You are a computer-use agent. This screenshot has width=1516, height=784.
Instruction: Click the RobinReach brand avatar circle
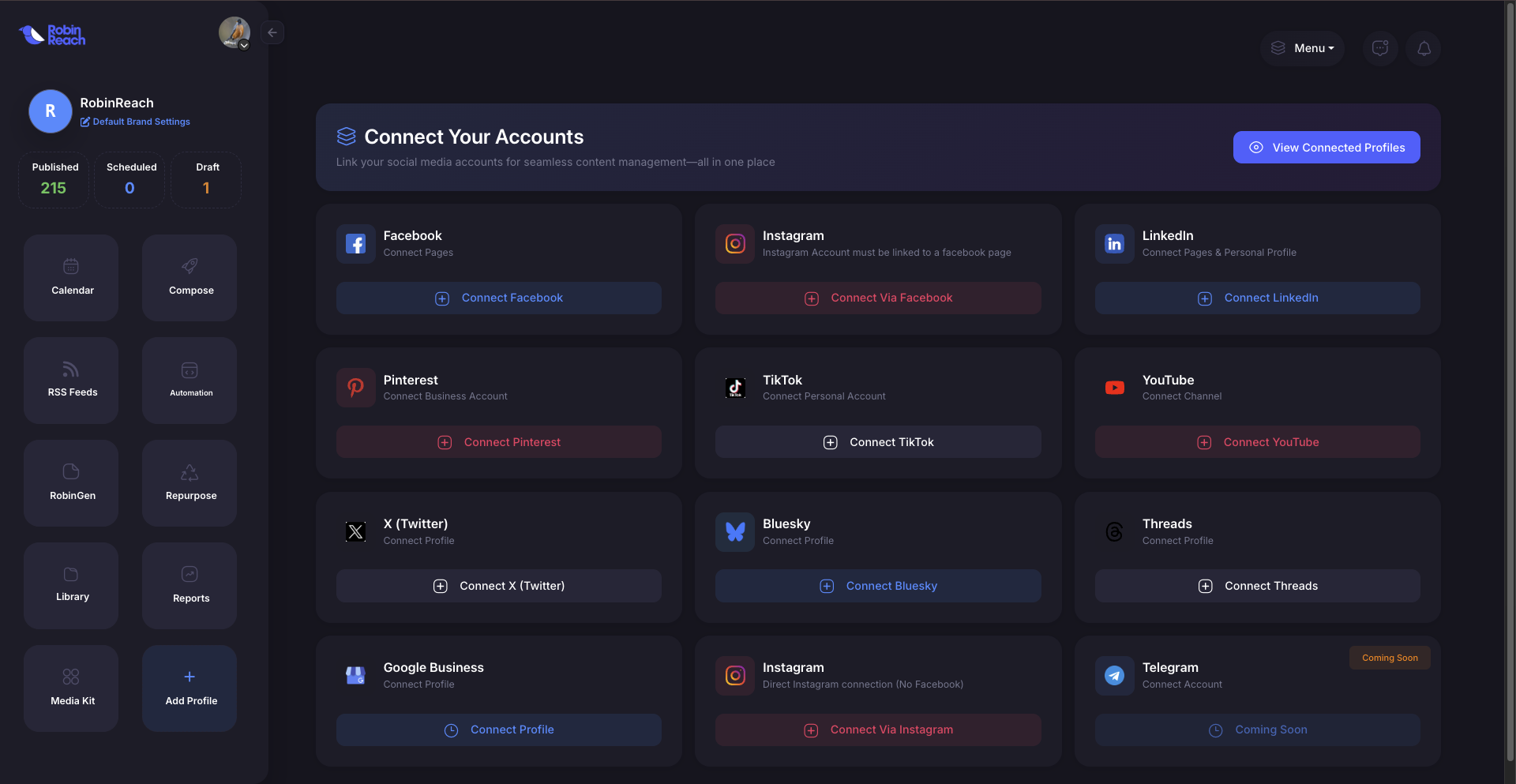click(51, 111)
